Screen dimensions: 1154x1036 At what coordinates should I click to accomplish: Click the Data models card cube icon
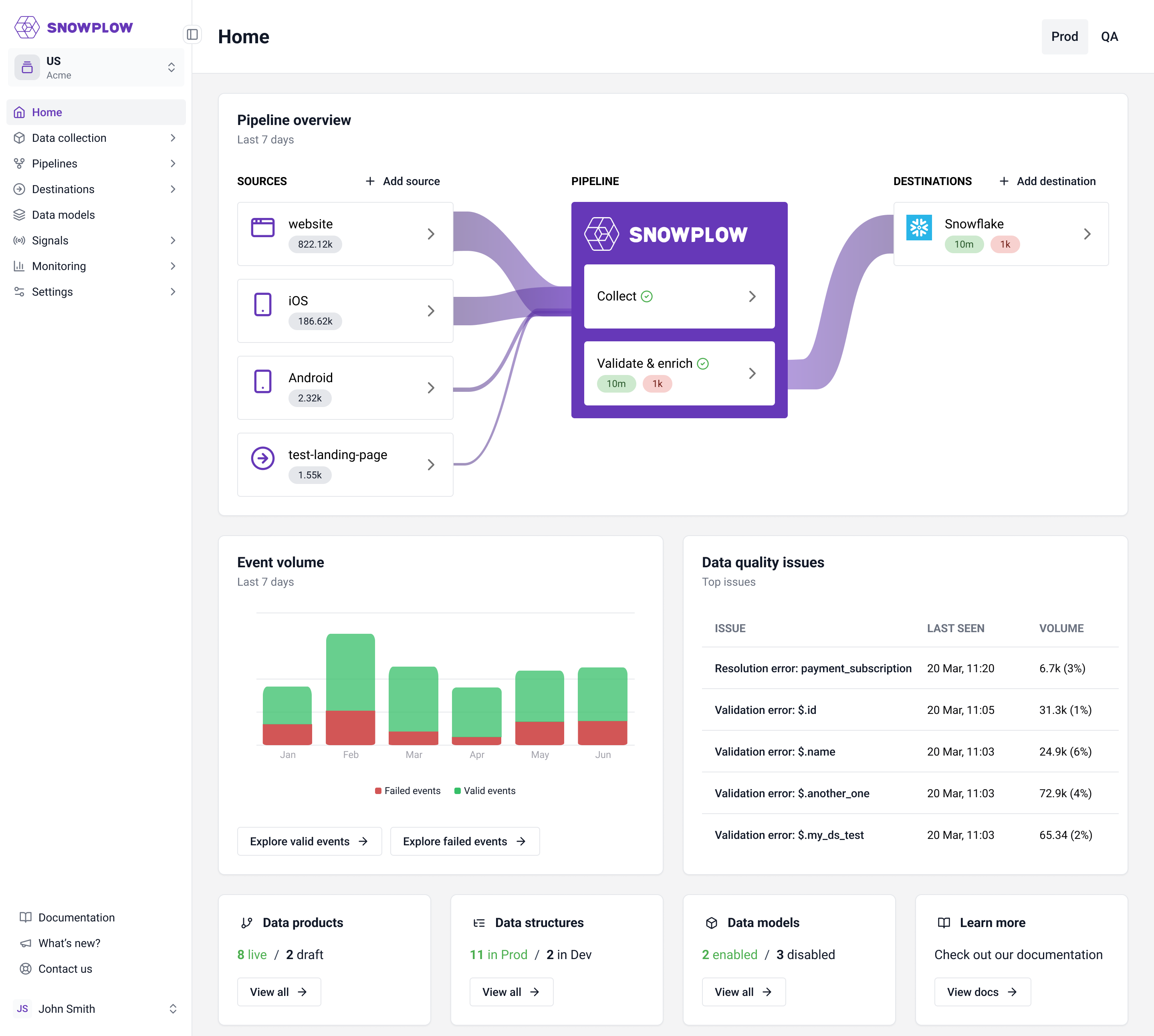pyautogui.click(x=712, y=923)
